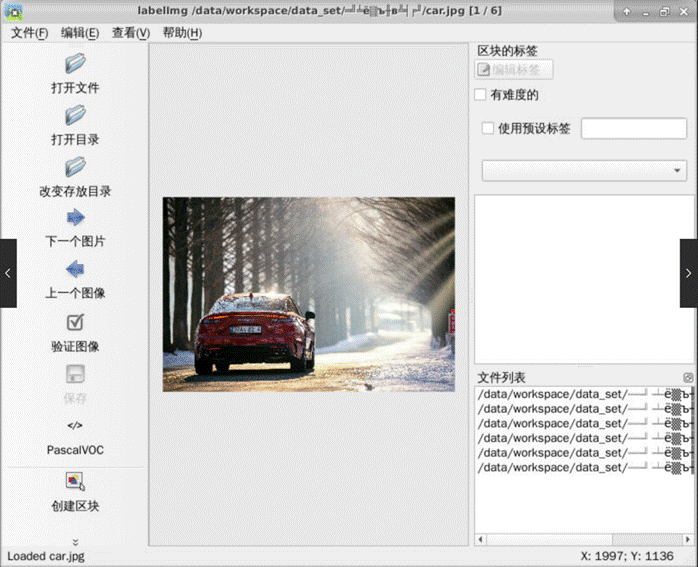Viewport: 698px width, 567px height.
Task: Click the title bar keep-above arrow icon
Action: [x=627, y=12]
